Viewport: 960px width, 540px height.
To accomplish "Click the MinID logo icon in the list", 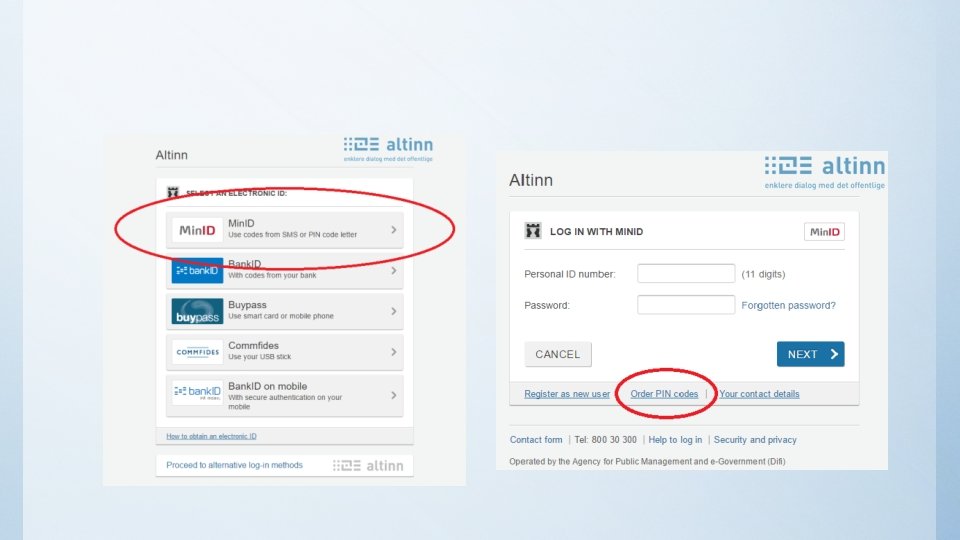I will [x=197, y=230].
